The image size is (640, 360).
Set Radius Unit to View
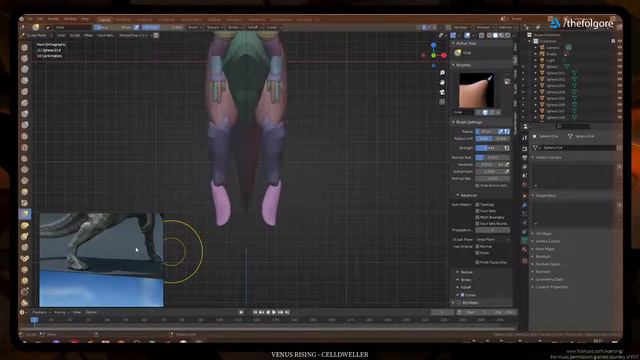coord(484,139)
